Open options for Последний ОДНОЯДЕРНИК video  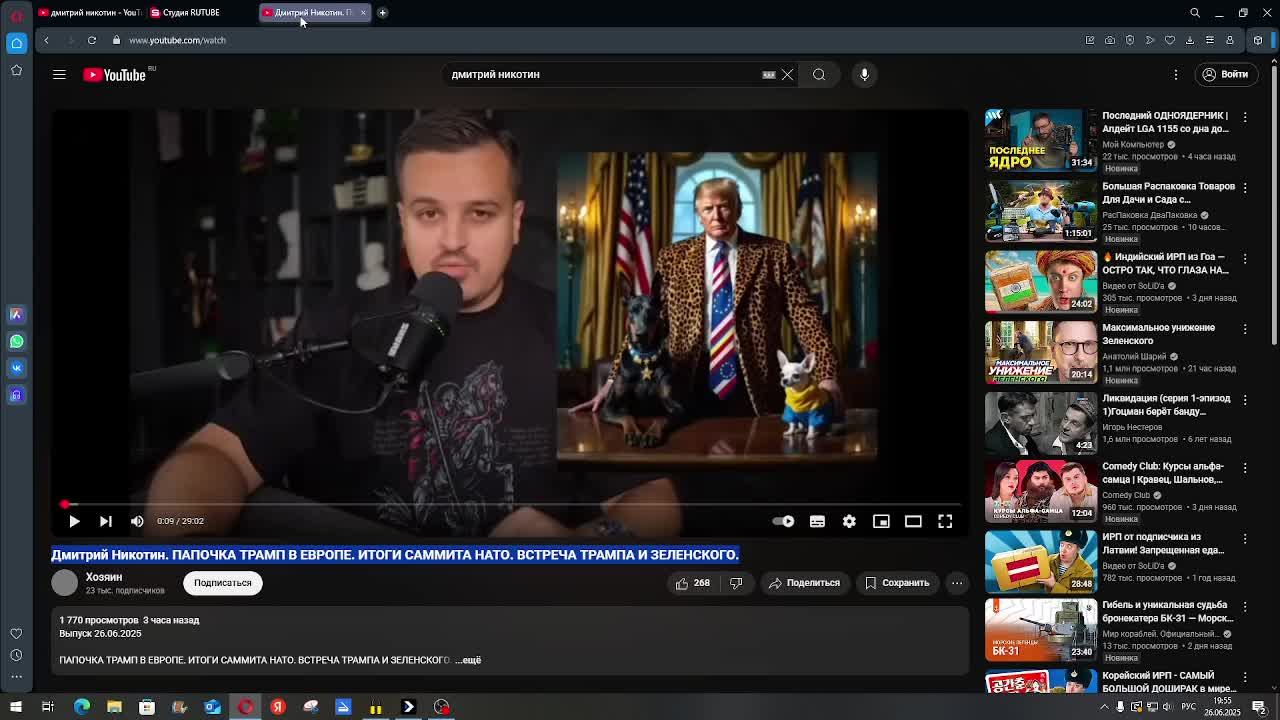(x=1245, y=117)
